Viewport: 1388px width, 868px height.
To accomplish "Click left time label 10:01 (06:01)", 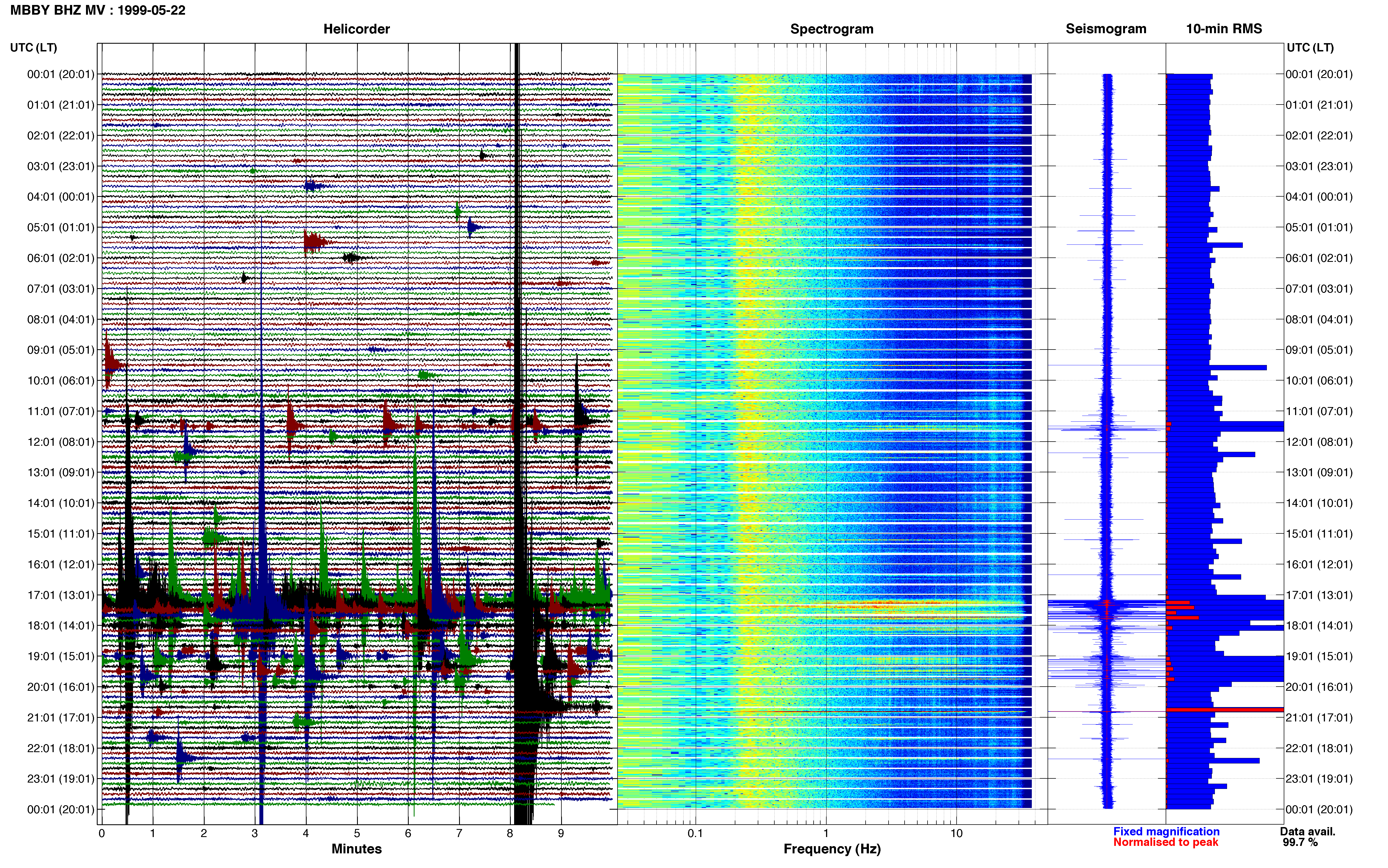I will pyautogui.click(x=61, y=380).
